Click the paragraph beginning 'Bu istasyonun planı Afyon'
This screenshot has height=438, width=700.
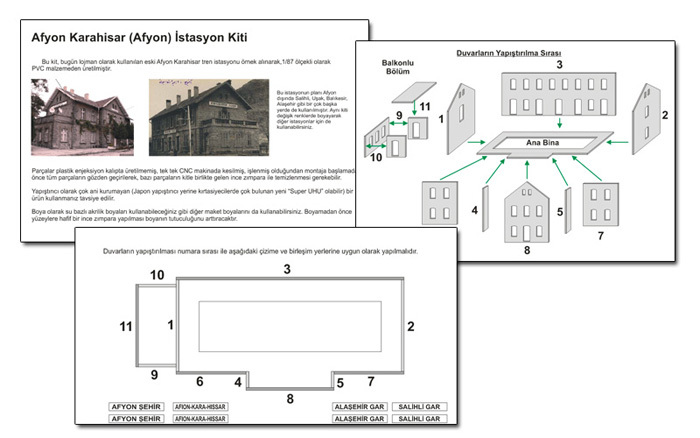coord(311,110)
